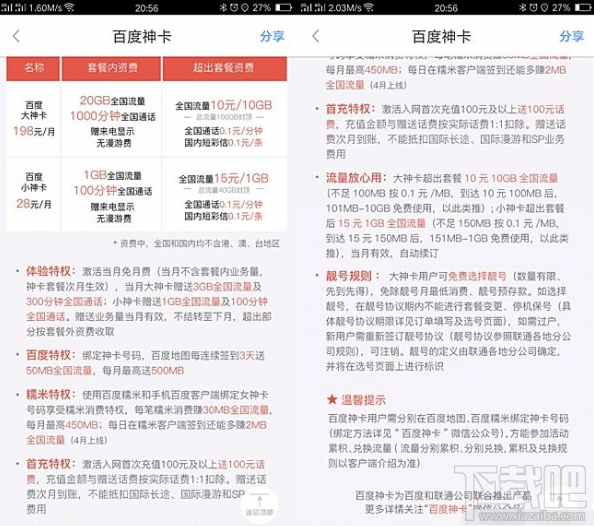Tap the Wi-Fi icon in left status bar
Screen dimensions: 594x526
[69, 7]
